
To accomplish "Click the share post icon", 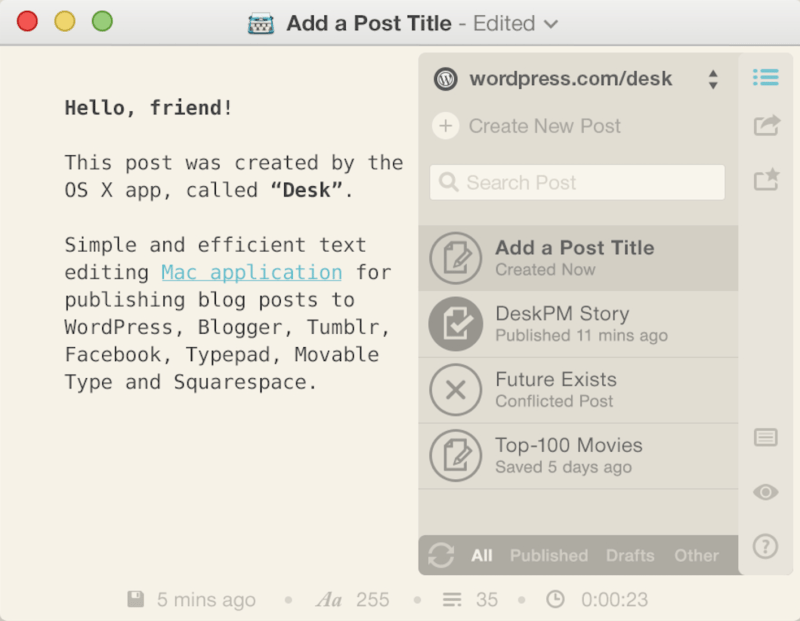I will point(766,125).
